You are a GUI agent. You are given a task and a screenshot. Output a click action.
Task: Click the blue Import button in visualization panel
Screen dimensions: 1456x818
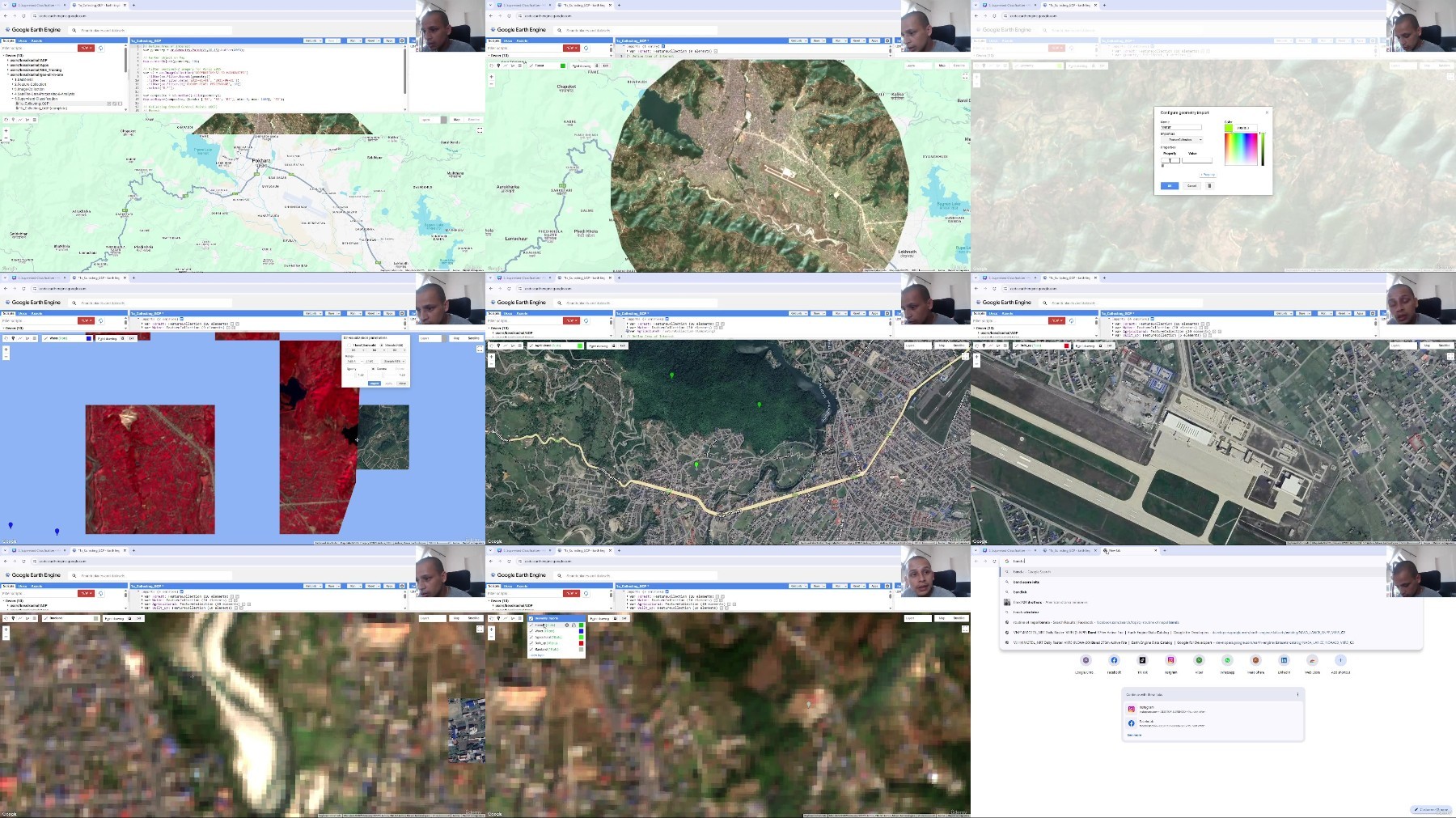(375, 384)
